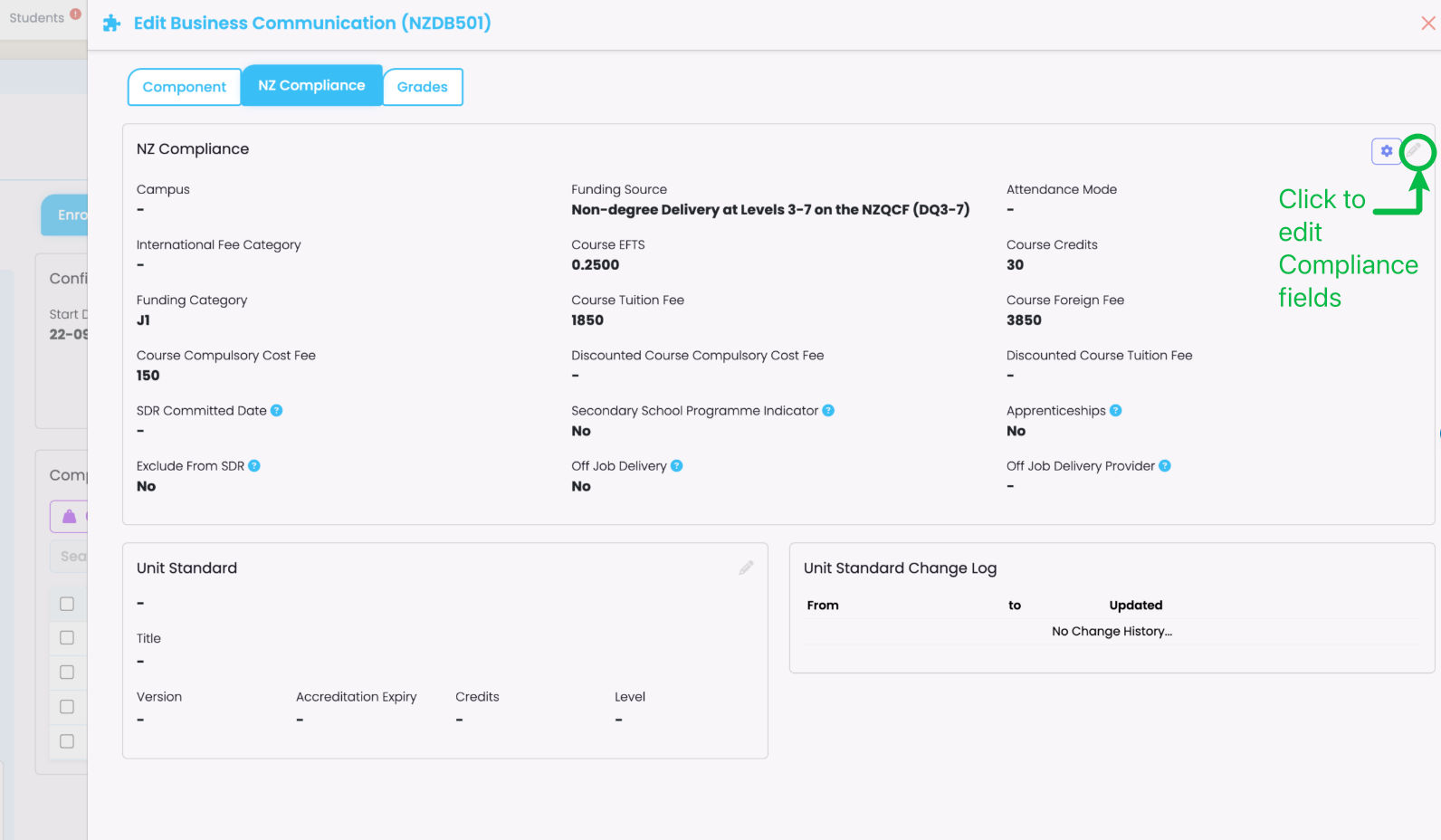This screenshot has height=840, width=1441.
Task: Tick the third checkbox in the background list
Action: coord(67,673)
